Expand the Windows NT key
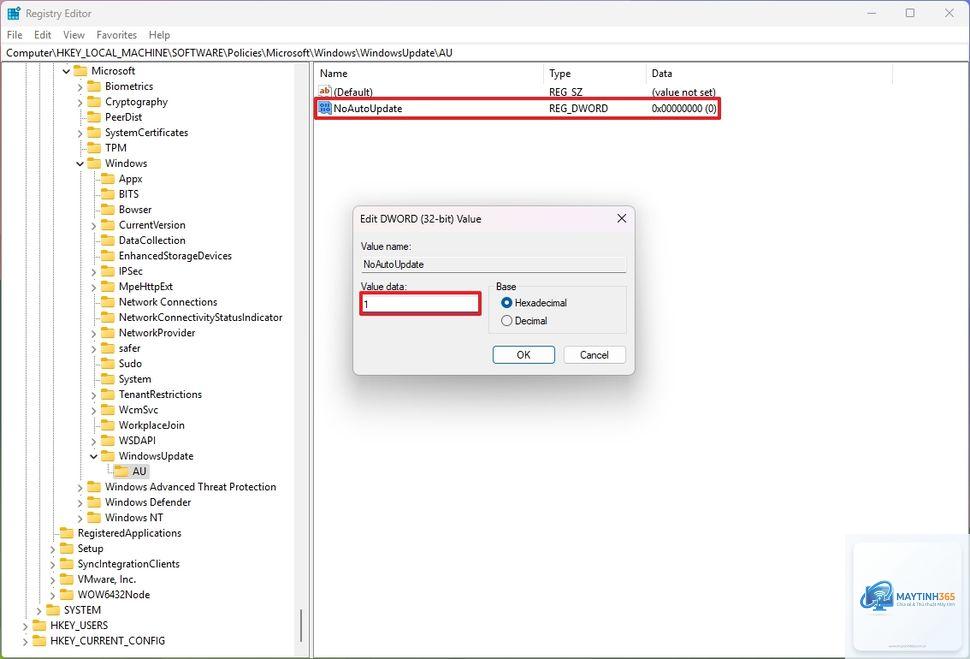 pos(80,519)
